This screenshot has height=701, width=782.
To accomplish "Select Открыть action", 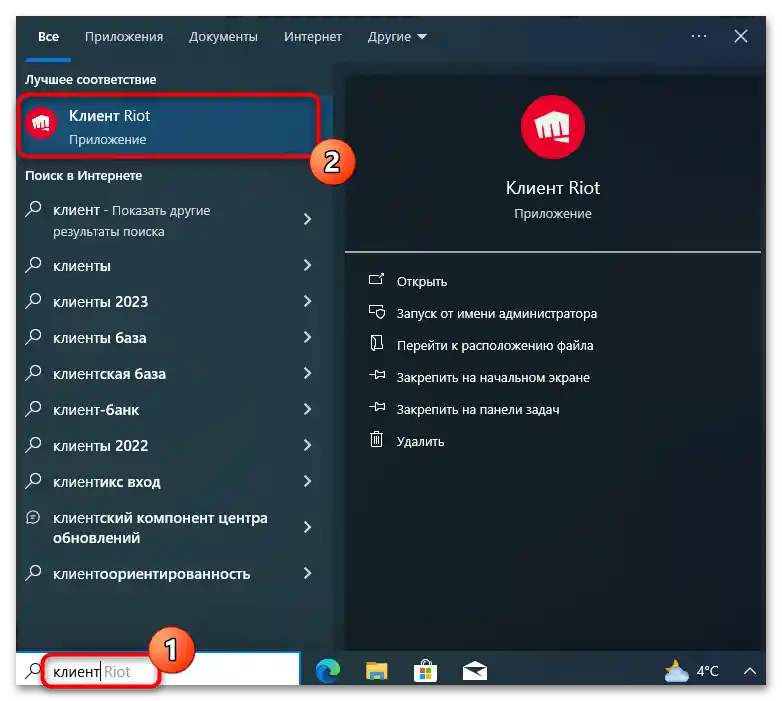I will click(x=421, y=282).
